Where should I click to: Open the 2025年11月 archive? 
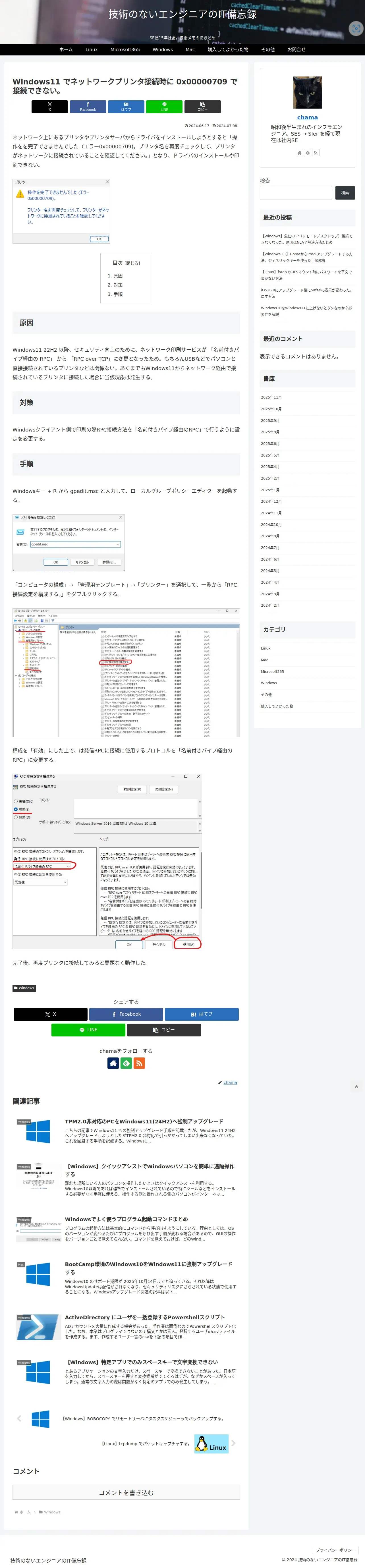271,397
